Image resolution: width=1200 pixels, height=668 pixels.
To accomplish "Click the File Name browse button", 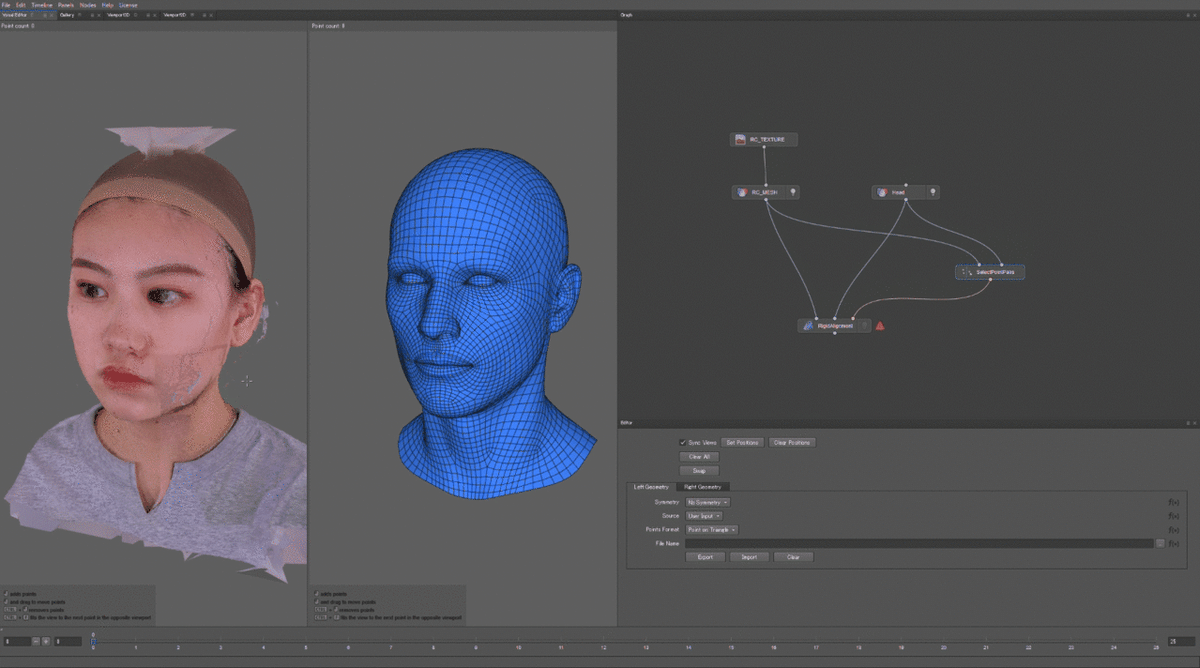I will (1160, 543).
